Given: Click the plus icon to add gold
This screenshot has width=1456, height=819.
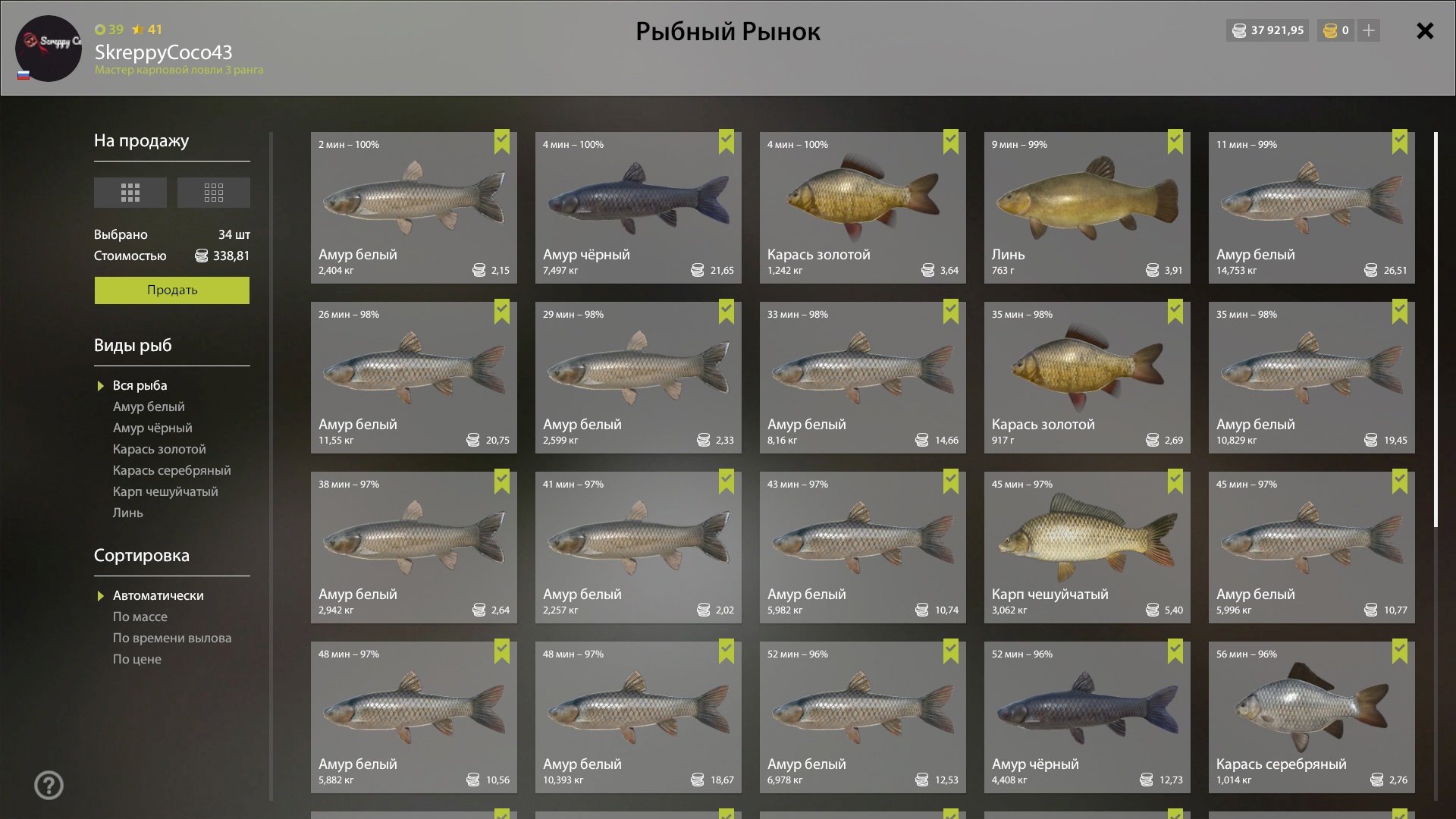Looking at the screenshot, I should click(1368, 30).
